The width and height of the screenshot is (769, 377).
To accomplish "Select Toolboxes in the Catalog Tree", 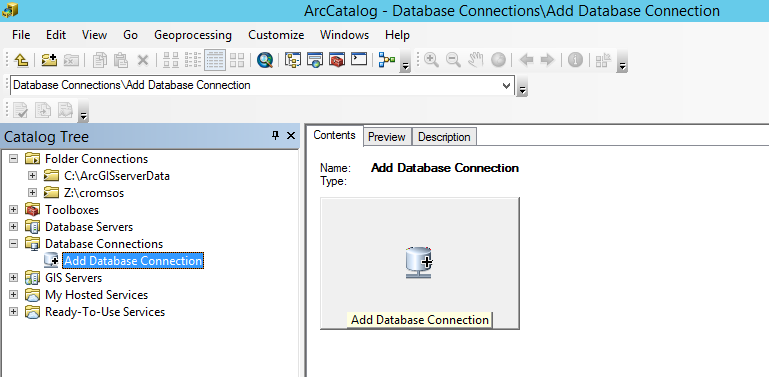I will click(x=72, y=210).
